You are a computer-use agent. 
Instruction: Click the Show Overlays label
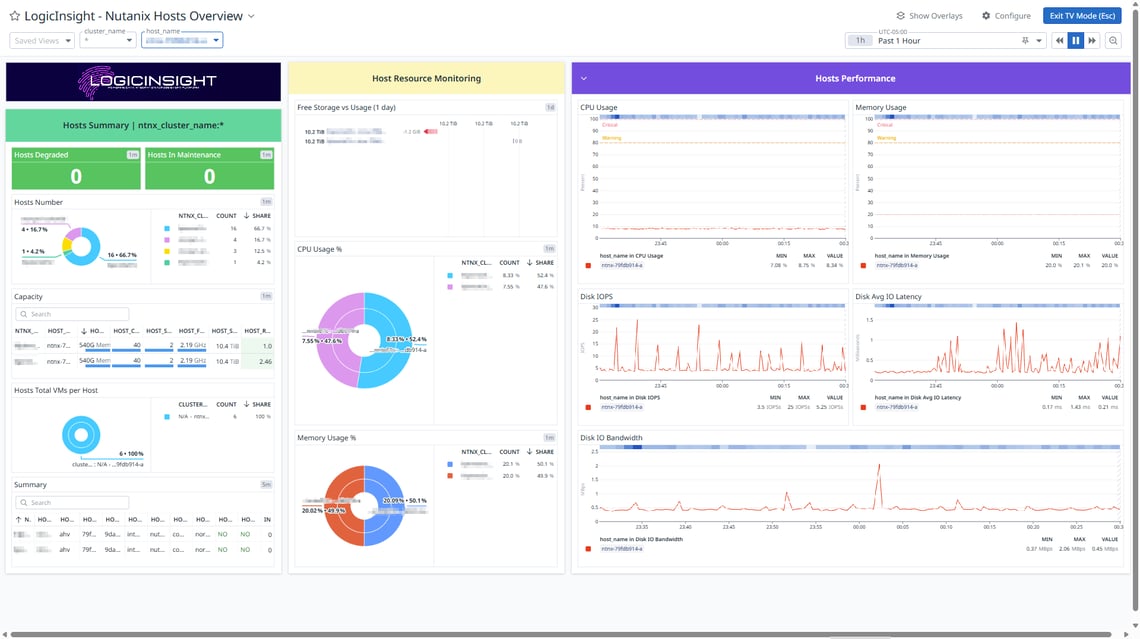(x=935, y=15)
